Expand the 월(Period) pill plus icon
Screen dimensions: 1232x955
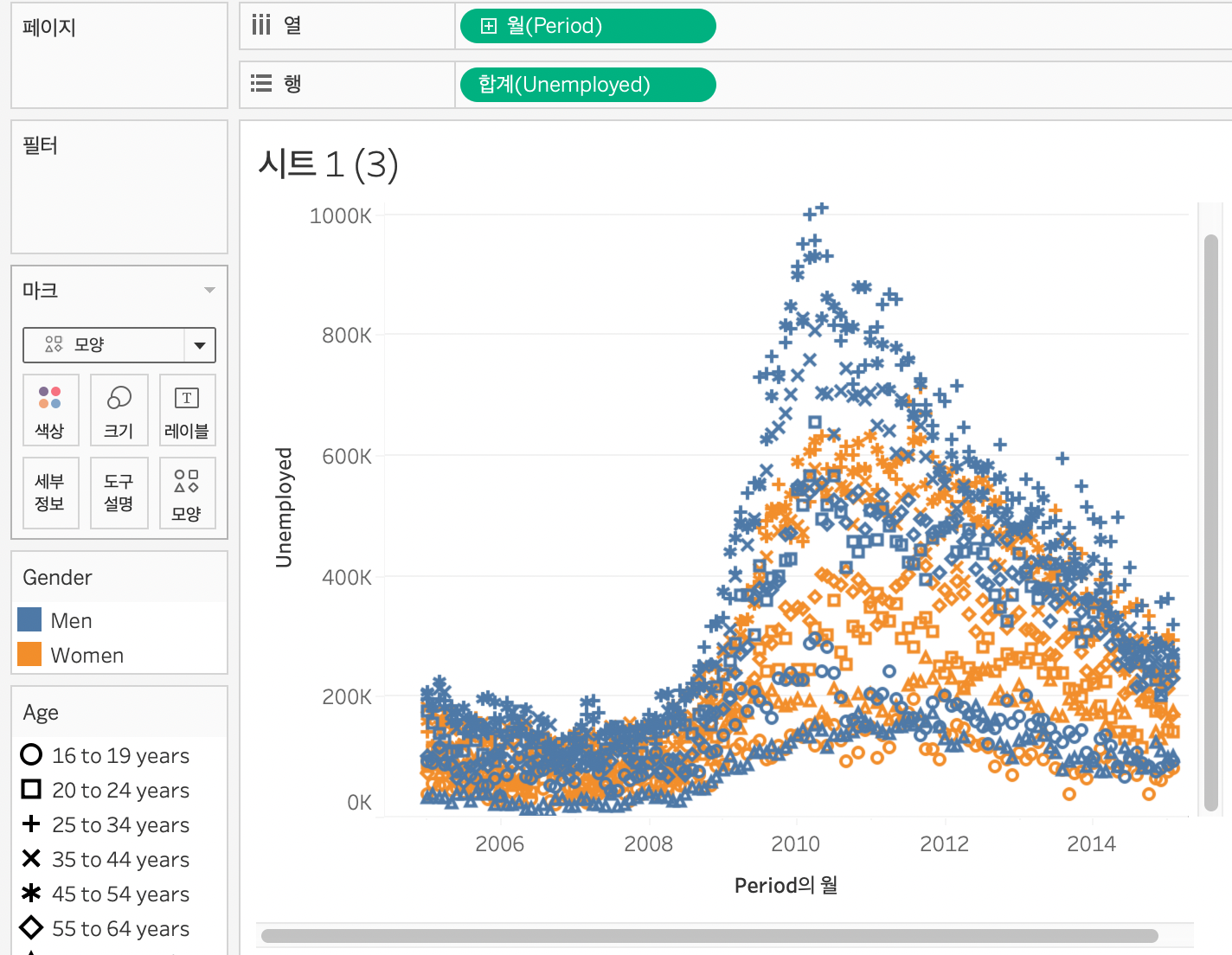[x=489, y=26]
